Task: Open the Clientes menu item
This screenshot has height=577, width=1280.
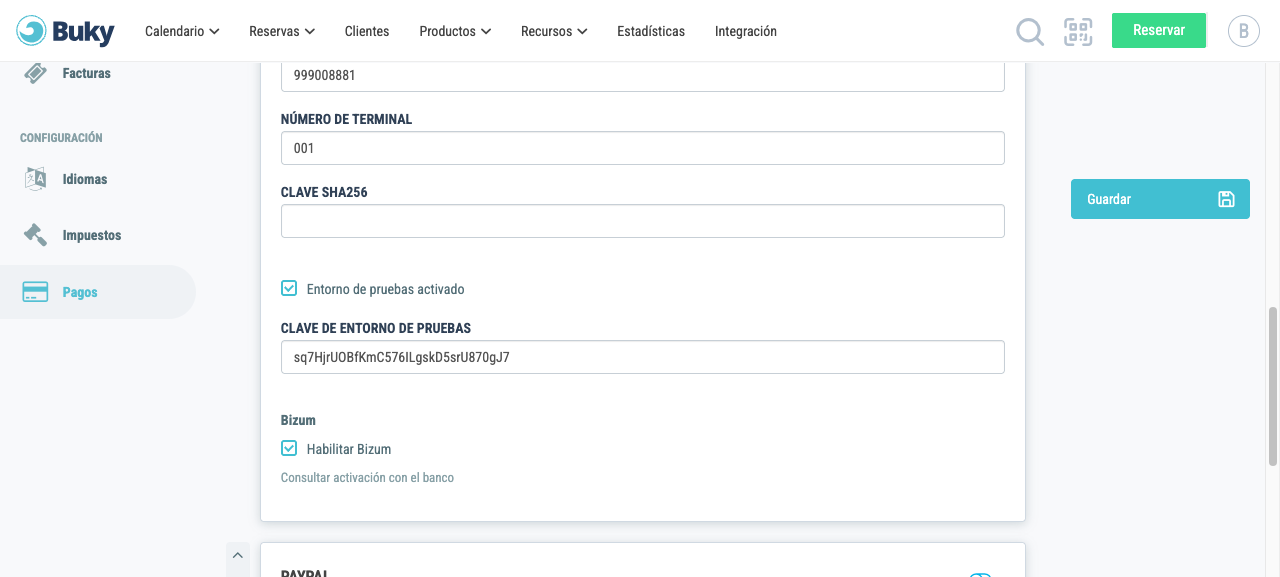Action: (x=367, y=31)
